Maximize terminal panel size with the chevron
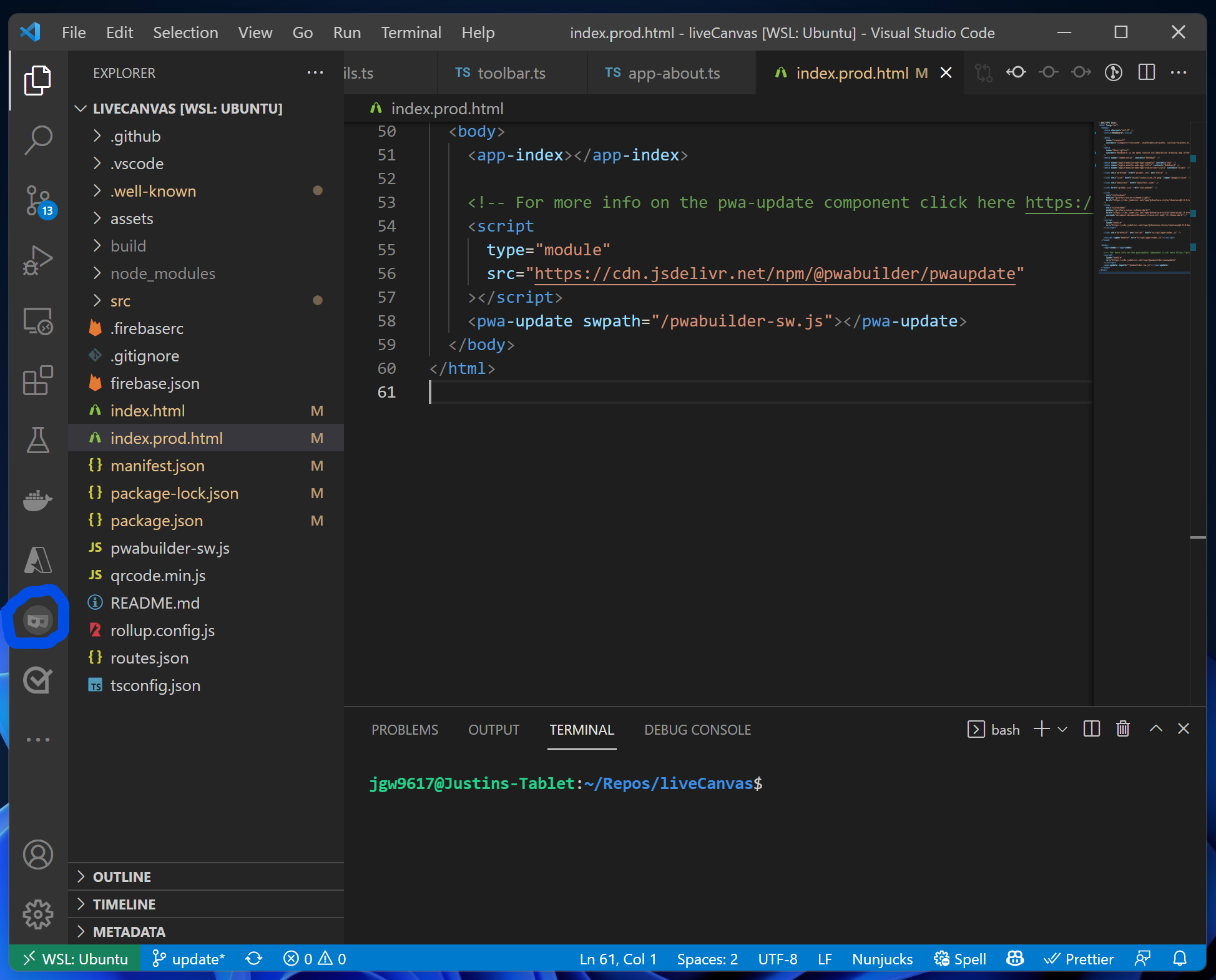The width and height of the screenshot is (1216, 980). pyautogui.click(x=1155, y=729)
